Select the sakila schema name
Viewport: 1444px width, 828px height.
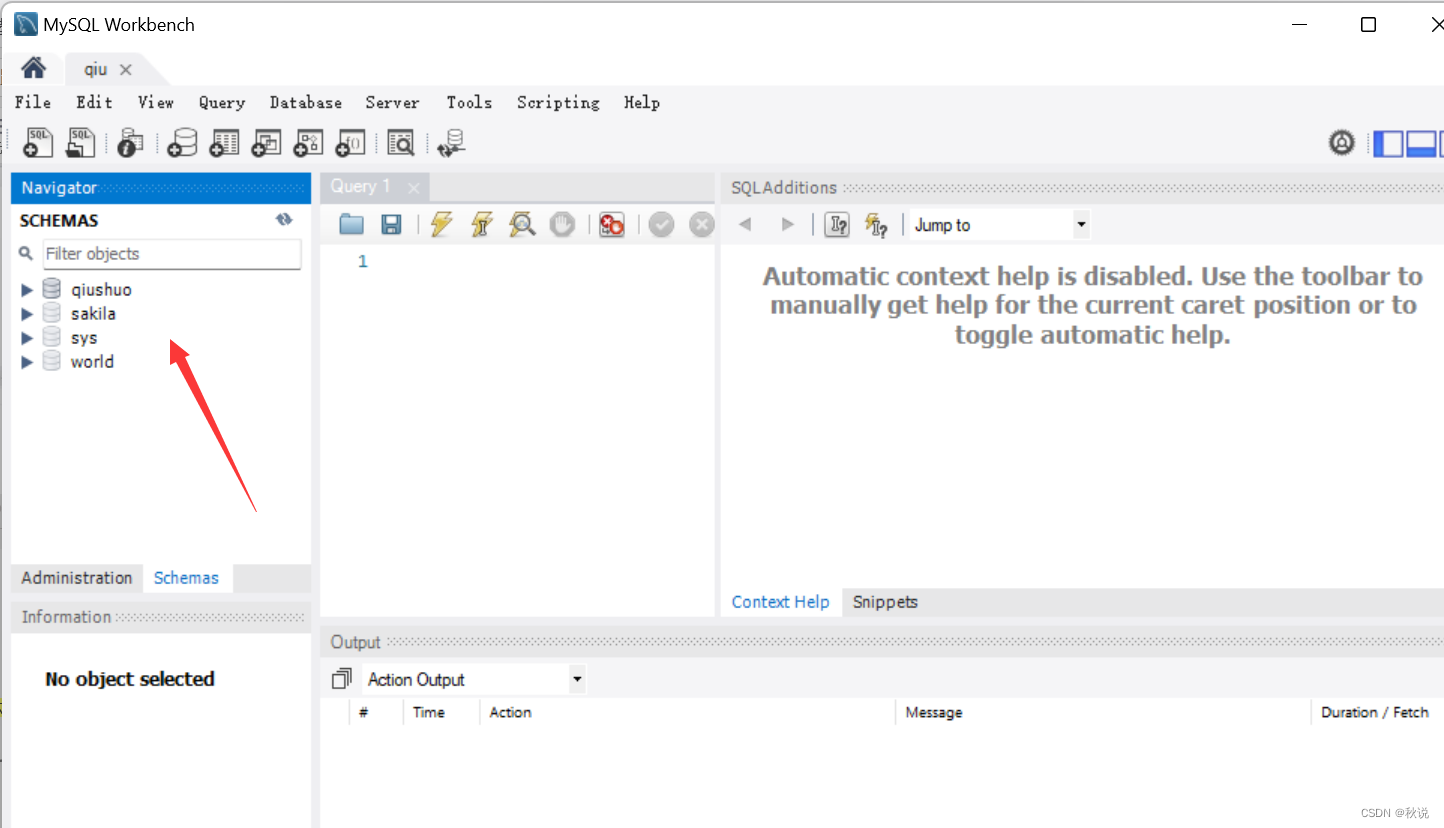tap(93, 314)
